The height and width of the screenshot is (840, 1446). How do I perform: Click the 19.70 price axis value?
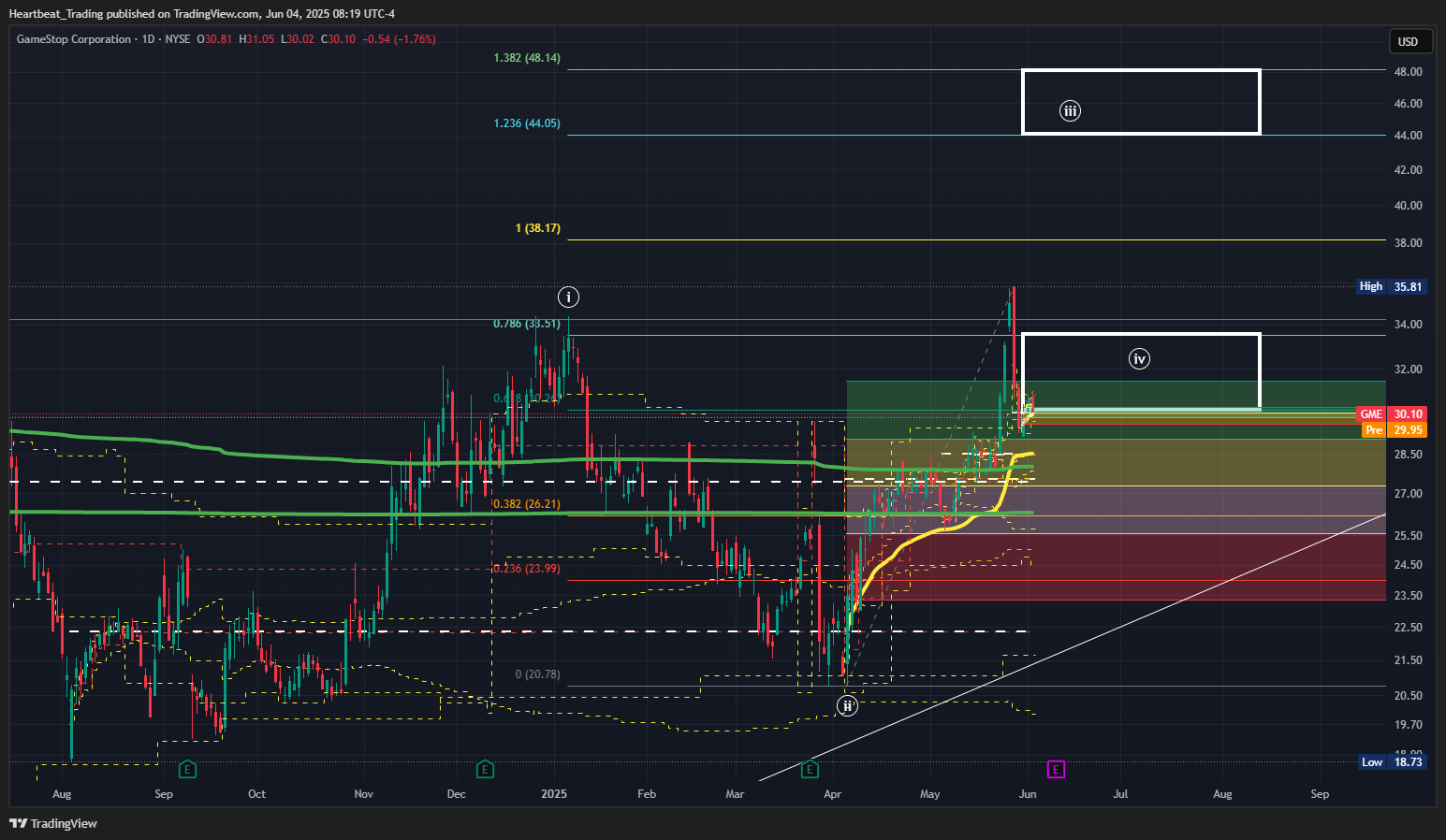tap(1408, 725)
